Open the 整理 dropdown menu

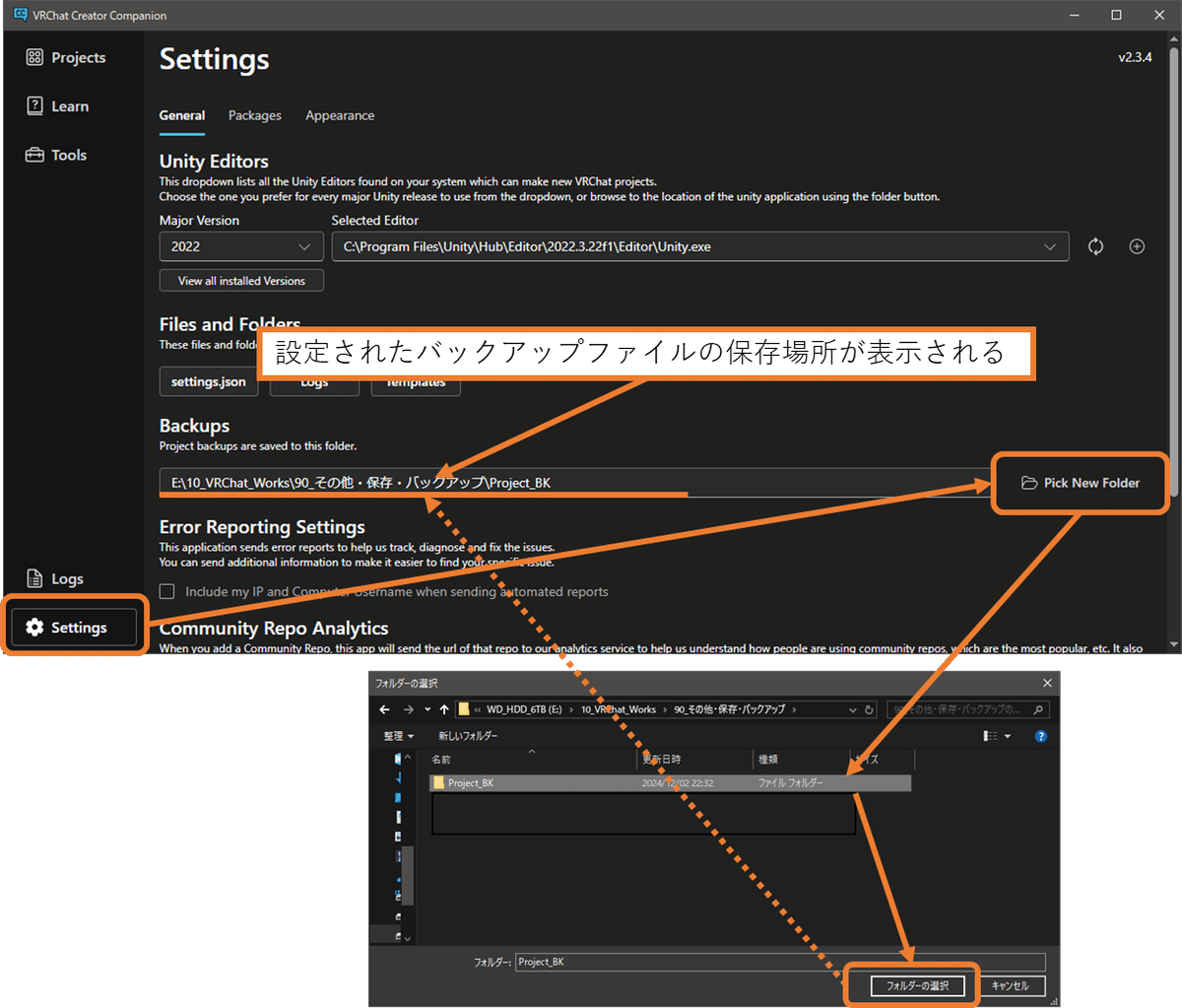pos(399,736)
